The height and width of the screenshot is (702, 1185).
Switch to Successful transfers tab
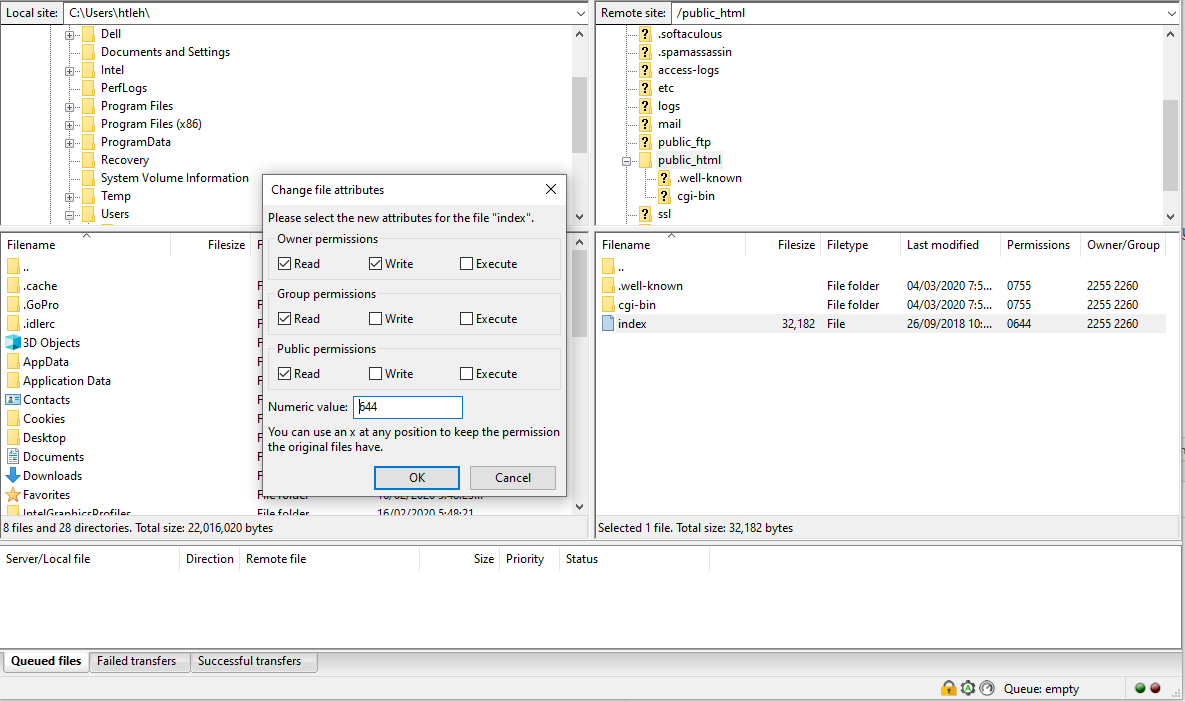pos(249,661)
